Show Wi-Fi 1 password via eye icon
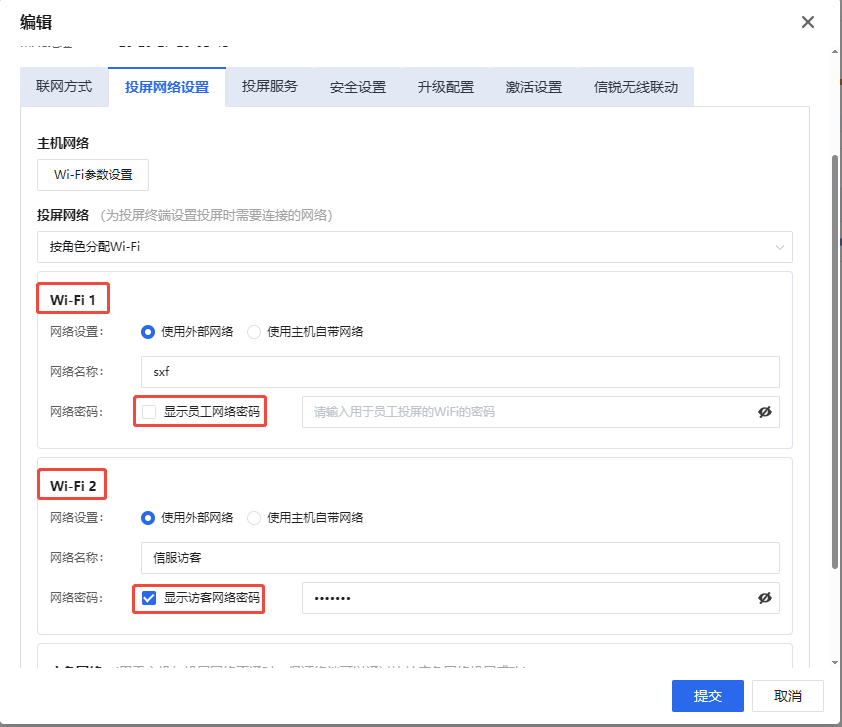The height and width of the screenshot is (727, 842). (x=765, y=412)
